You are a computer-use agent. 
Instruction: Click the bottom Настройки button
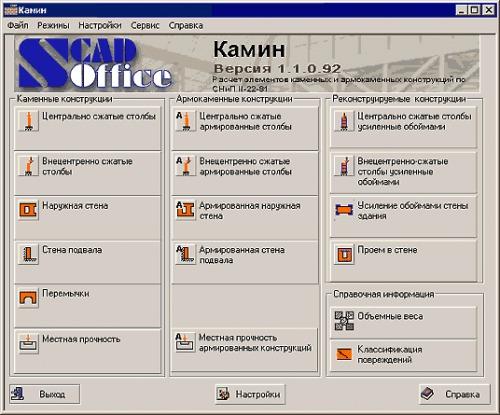click(x=250, y=394)
